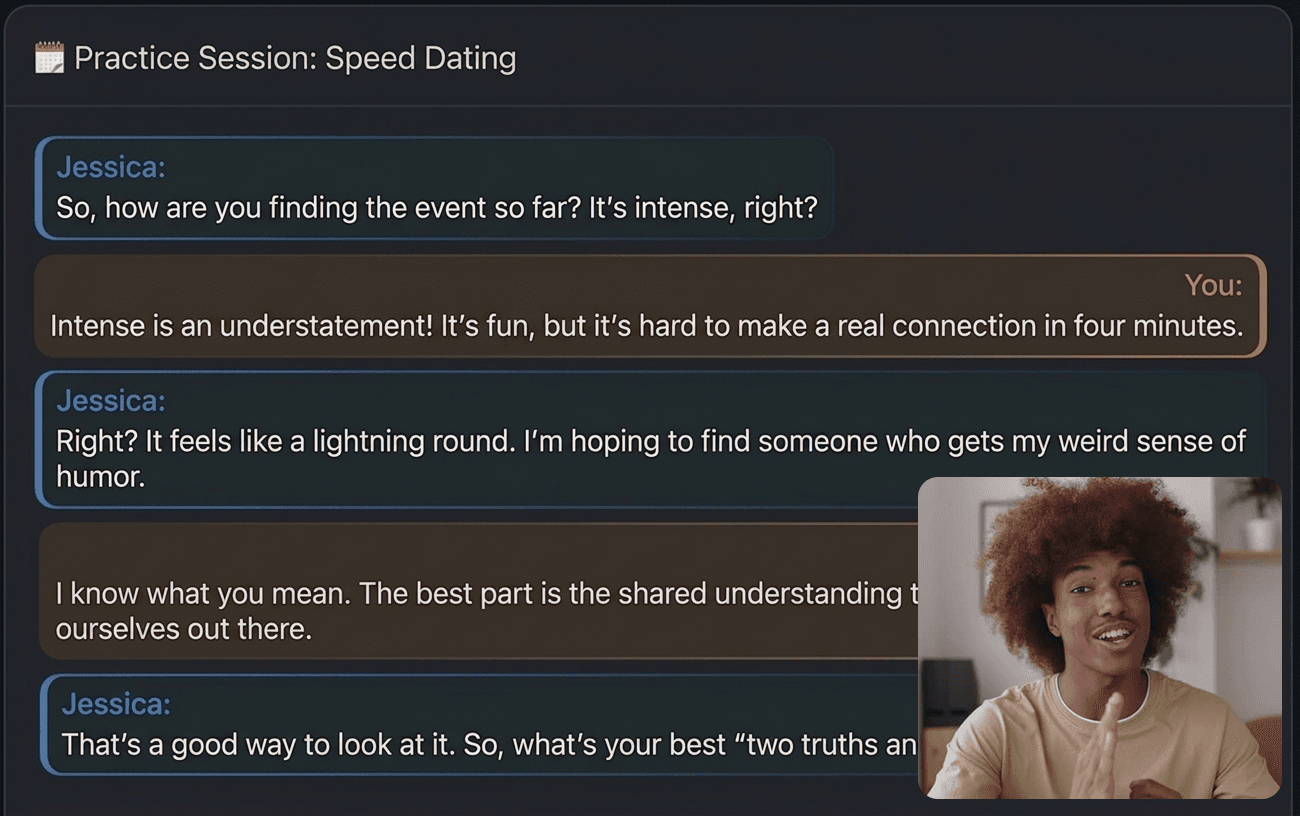1300x816 pixels.
Task: Click Jessica's name above the "lightning round" message
Action: (x=111, y=401)
